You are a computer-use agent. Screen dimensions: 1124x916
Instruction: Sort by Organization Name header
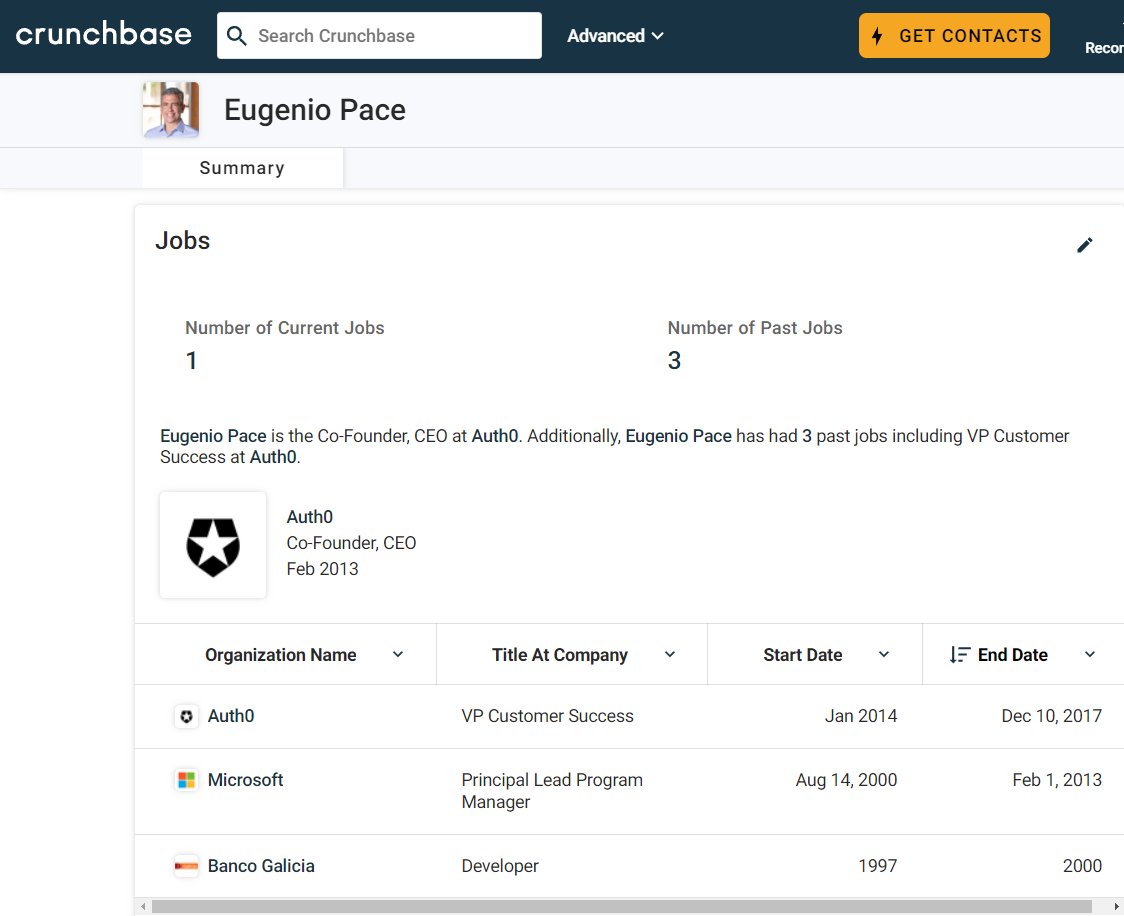pos(280,655)
